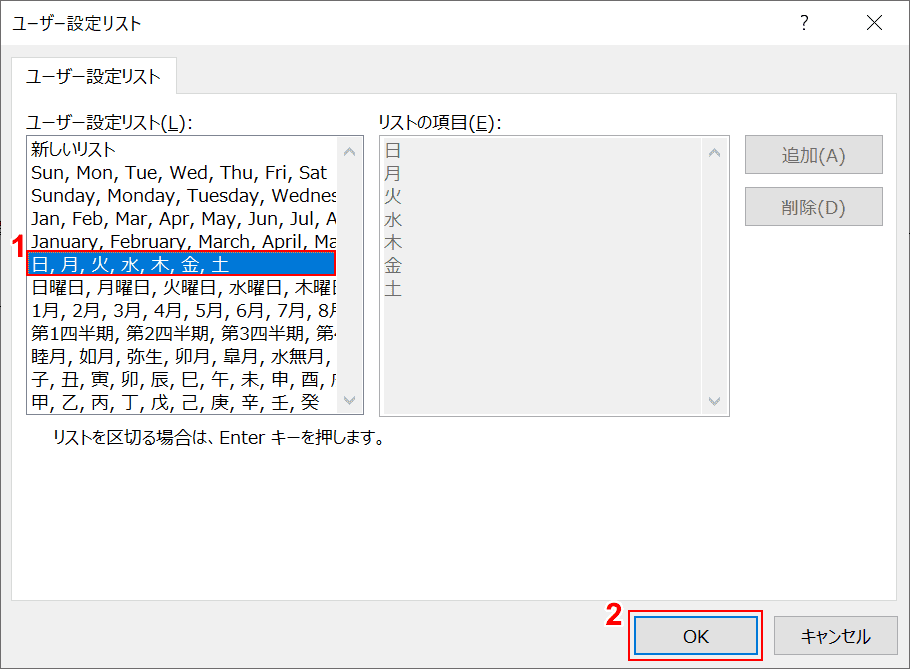This screenshot has width=910, height=669.
Task: Select the Sunday, Monday, Tuesday list entry
Action: (x=182, y=196)
